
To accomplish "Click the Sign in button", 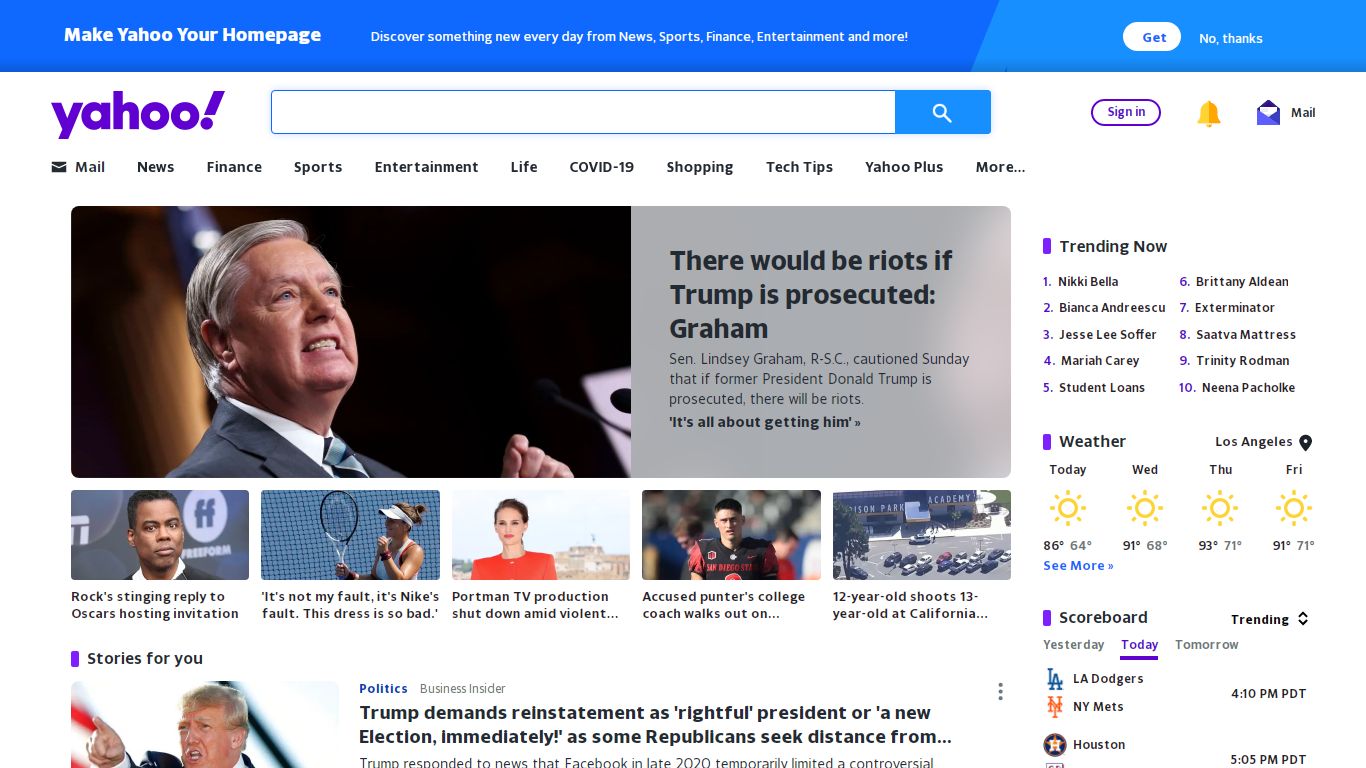I will click(x=1126, y=112).
